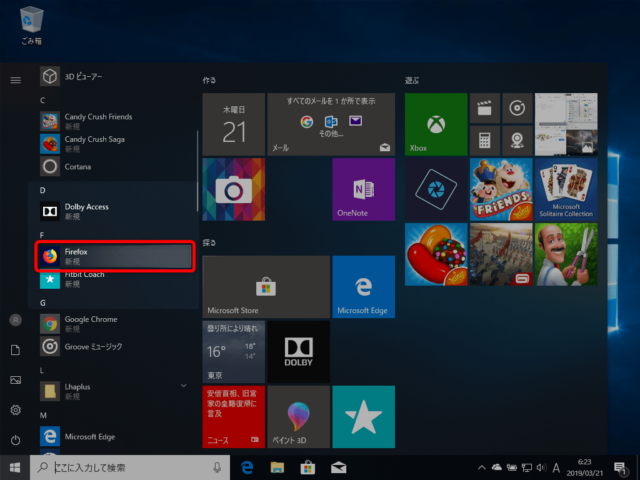
Task: Open Documents from the Start sidebar
Action: click(x=16, y=350)
